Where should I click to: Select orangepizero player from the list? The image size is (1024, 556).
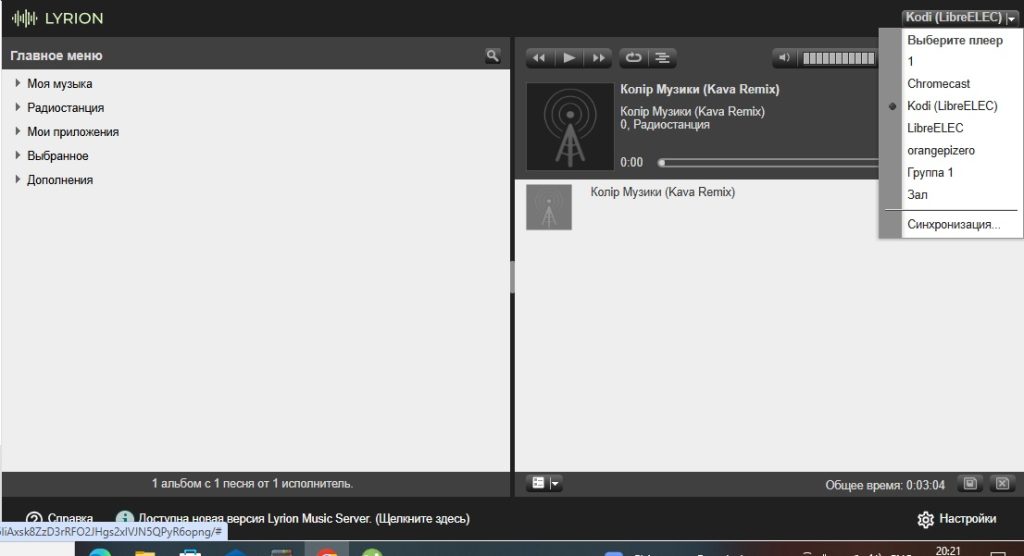[x=940, y=150]
